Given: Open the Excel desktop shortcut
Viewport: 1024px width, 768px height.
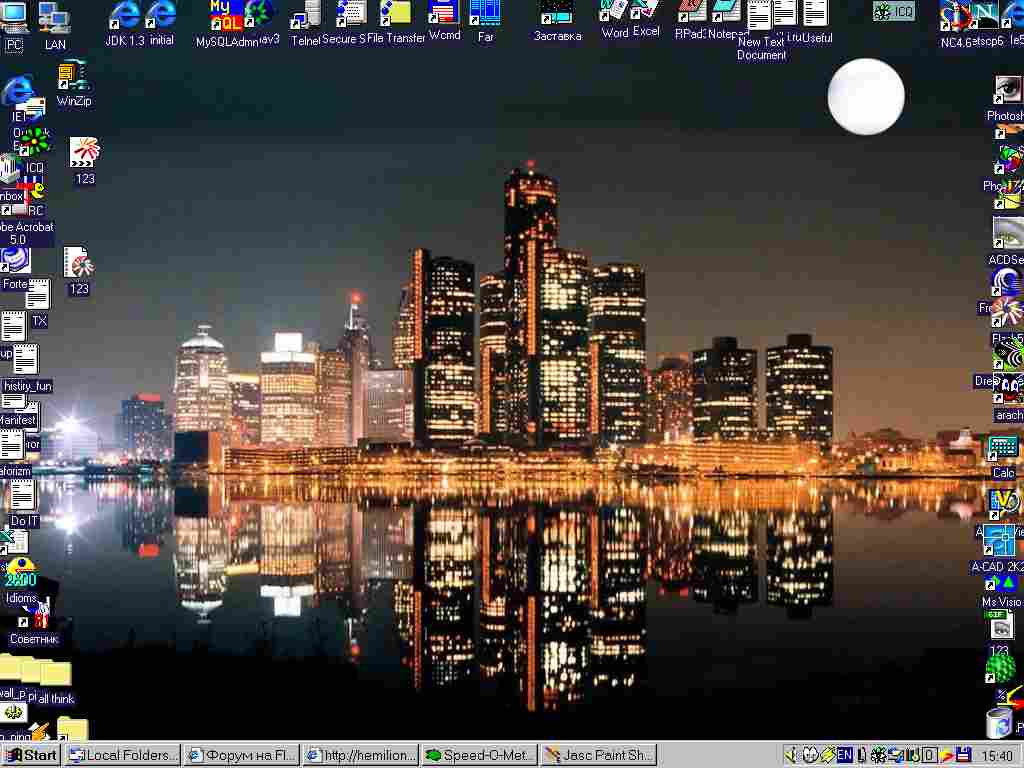Looking at the screenshot, I should (x=646, y=18).
